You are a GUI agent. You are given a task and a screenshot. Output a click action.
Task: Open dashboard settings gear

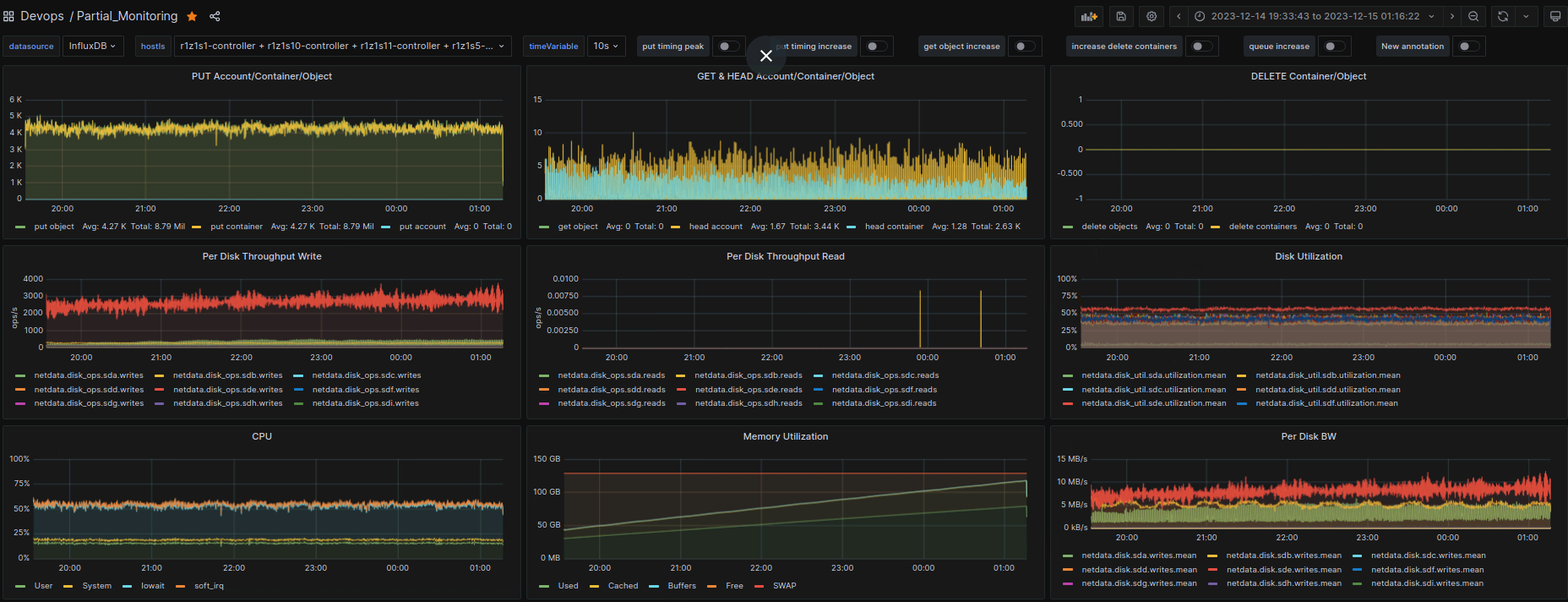tap(1151, 16)
